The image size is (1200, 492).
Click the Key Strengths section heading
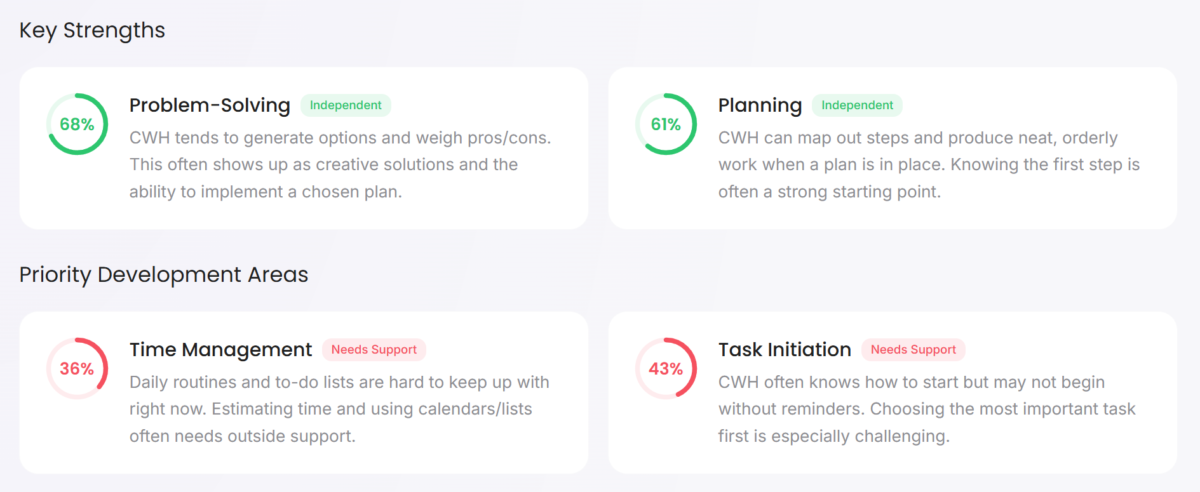pyautogui.click(x=92, y=30)
